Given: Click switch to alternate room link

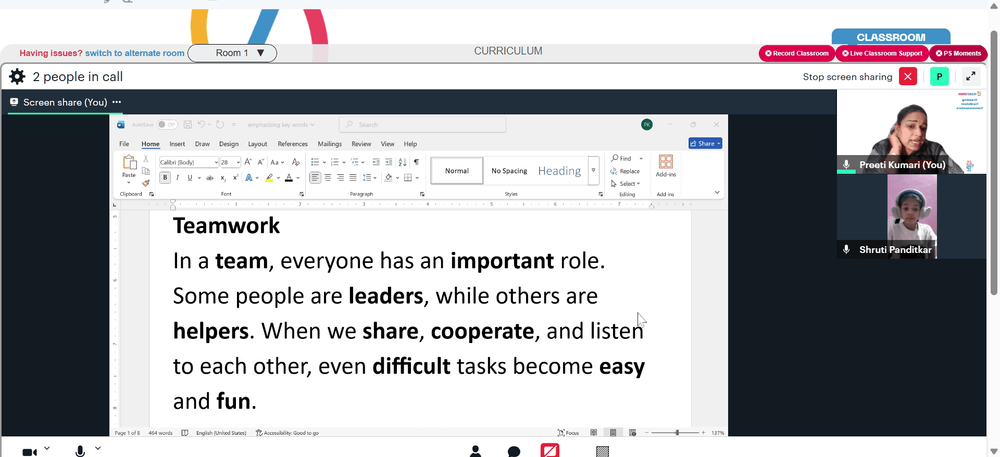Looking at the screenshot, I should (135, 54).
